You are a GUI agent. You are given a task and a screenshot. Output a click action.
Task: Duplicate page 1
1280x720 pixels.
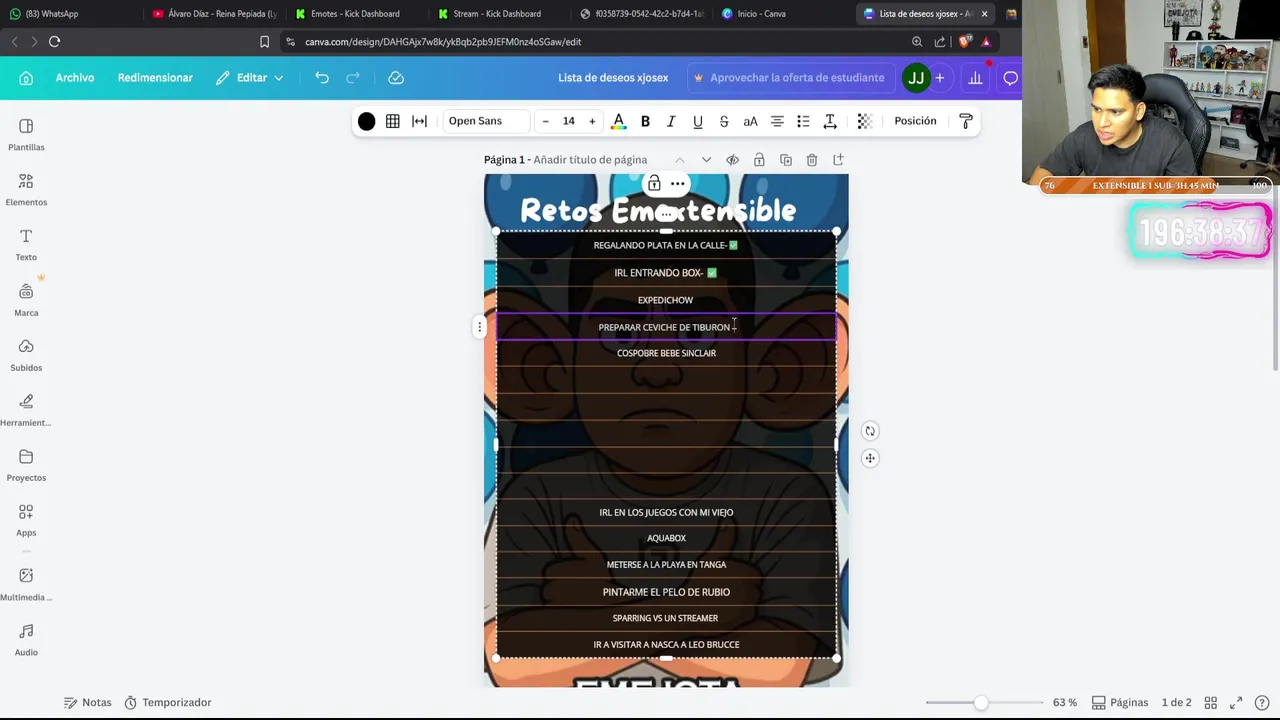tap(786, 160)
